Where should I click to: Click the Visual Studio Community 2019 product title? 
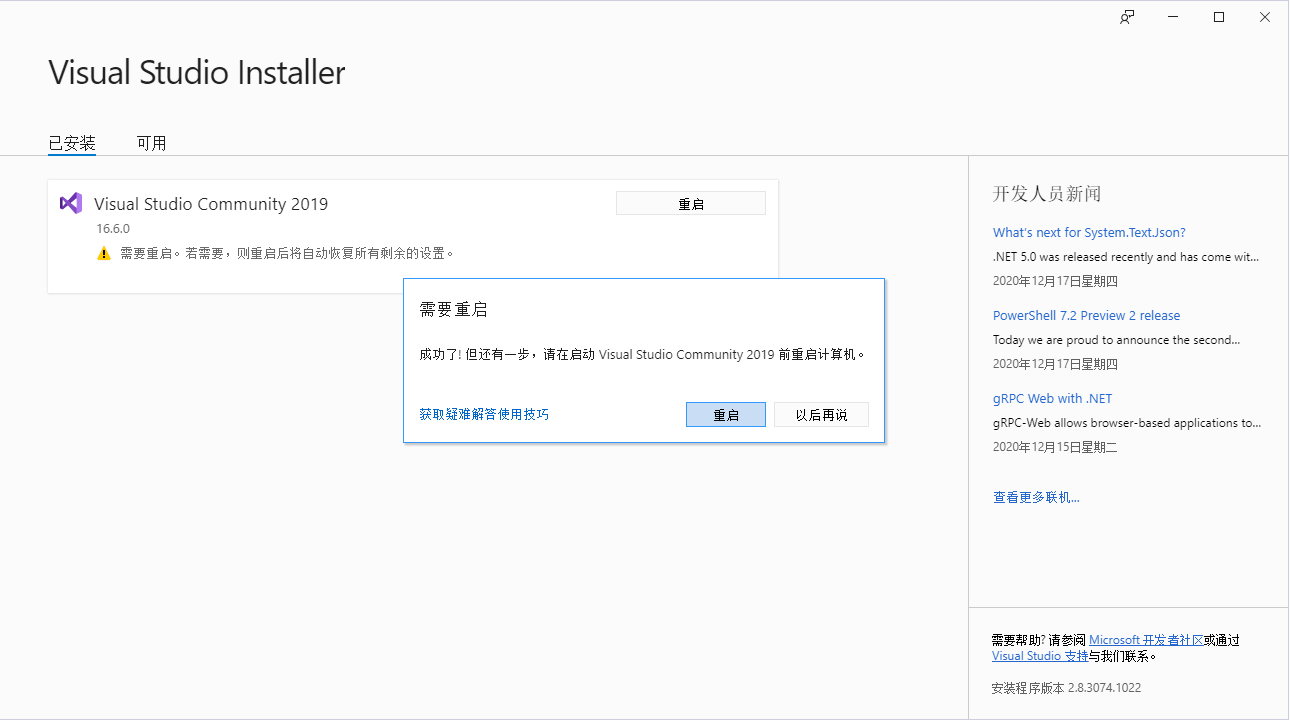click(x=211, y=204)
